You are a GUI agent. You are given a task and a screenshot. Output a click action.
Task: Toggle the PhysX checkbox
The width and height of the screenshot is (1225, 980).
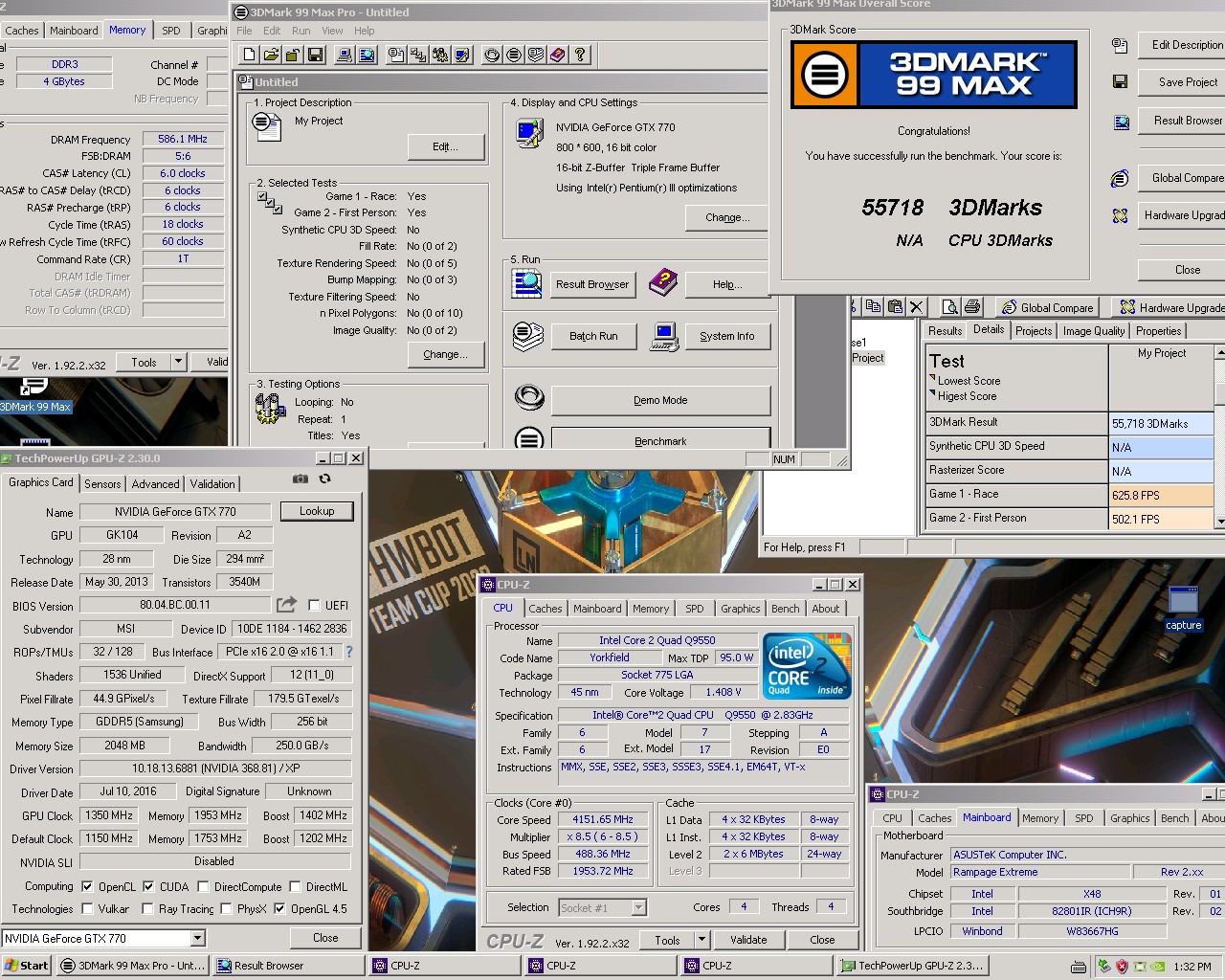[x=226, y=908]
